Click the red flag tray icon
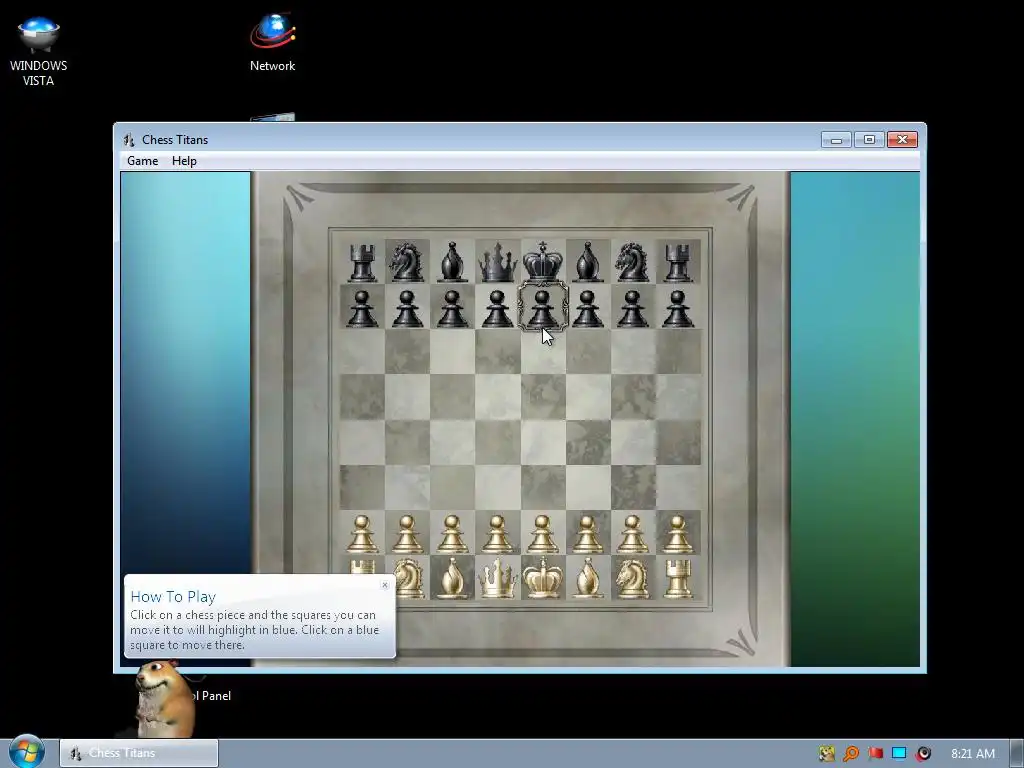This screenshot has width=1024, height=768. 875,754
